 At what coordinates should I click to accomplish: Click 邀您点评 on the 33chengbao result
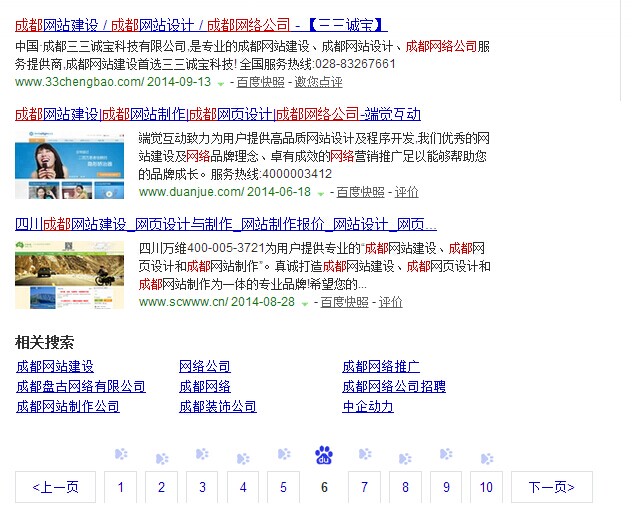tap(318, 82)
